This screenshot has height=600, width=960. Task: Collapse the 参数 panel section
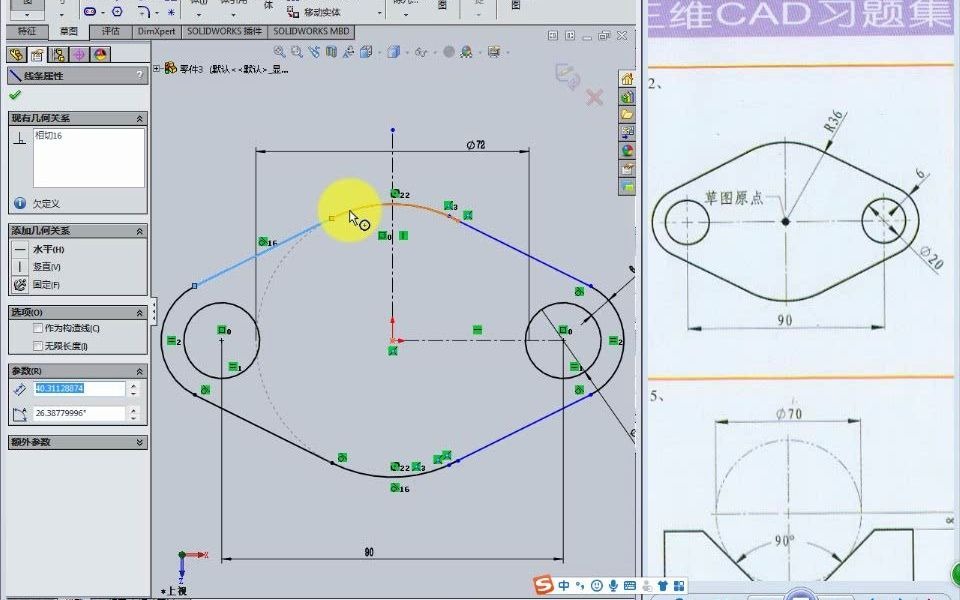point(137,371)
